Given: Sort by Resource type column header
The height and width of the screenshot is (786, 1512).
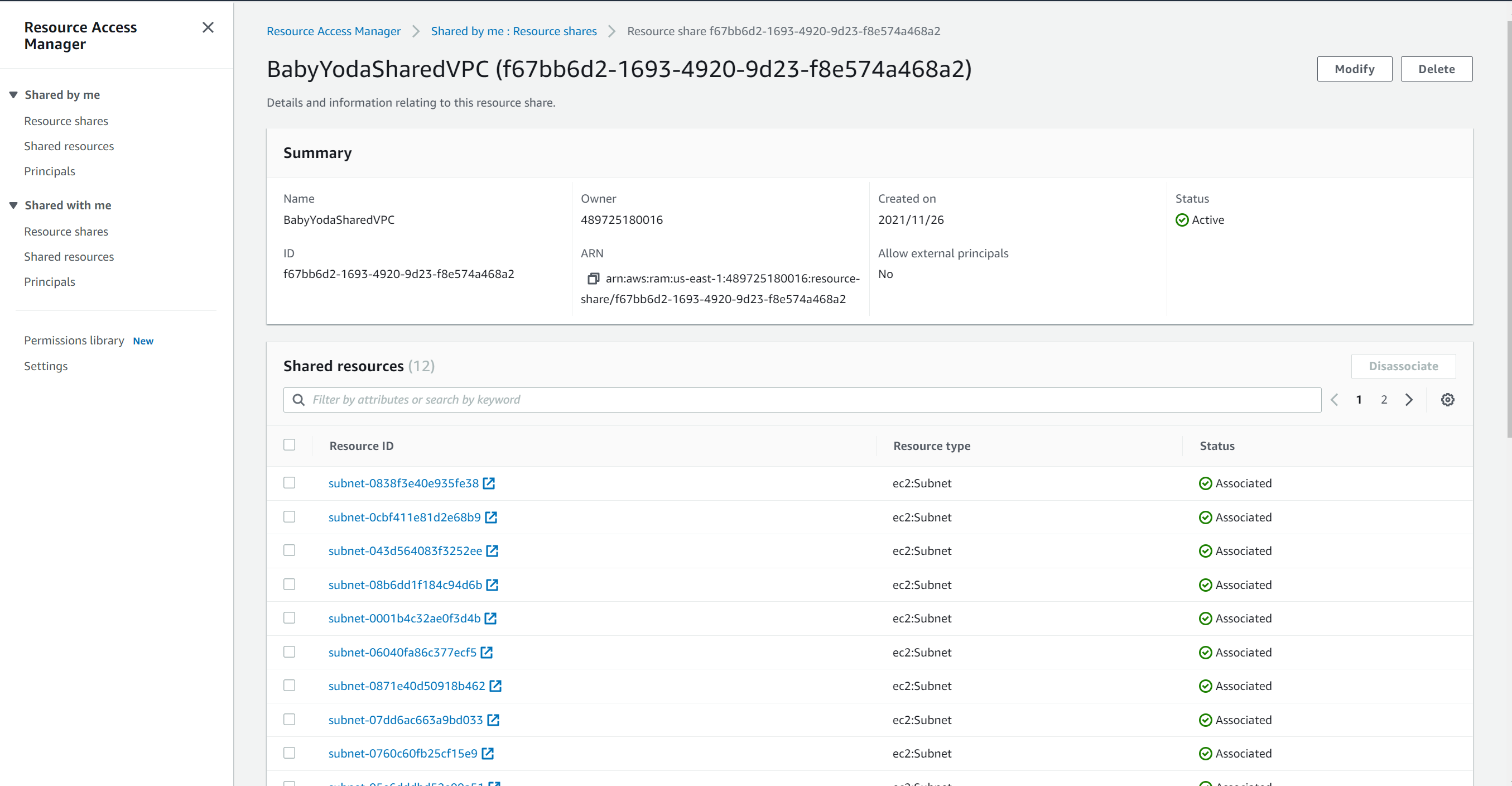Looking at the screenshot, I should (932, 446).
